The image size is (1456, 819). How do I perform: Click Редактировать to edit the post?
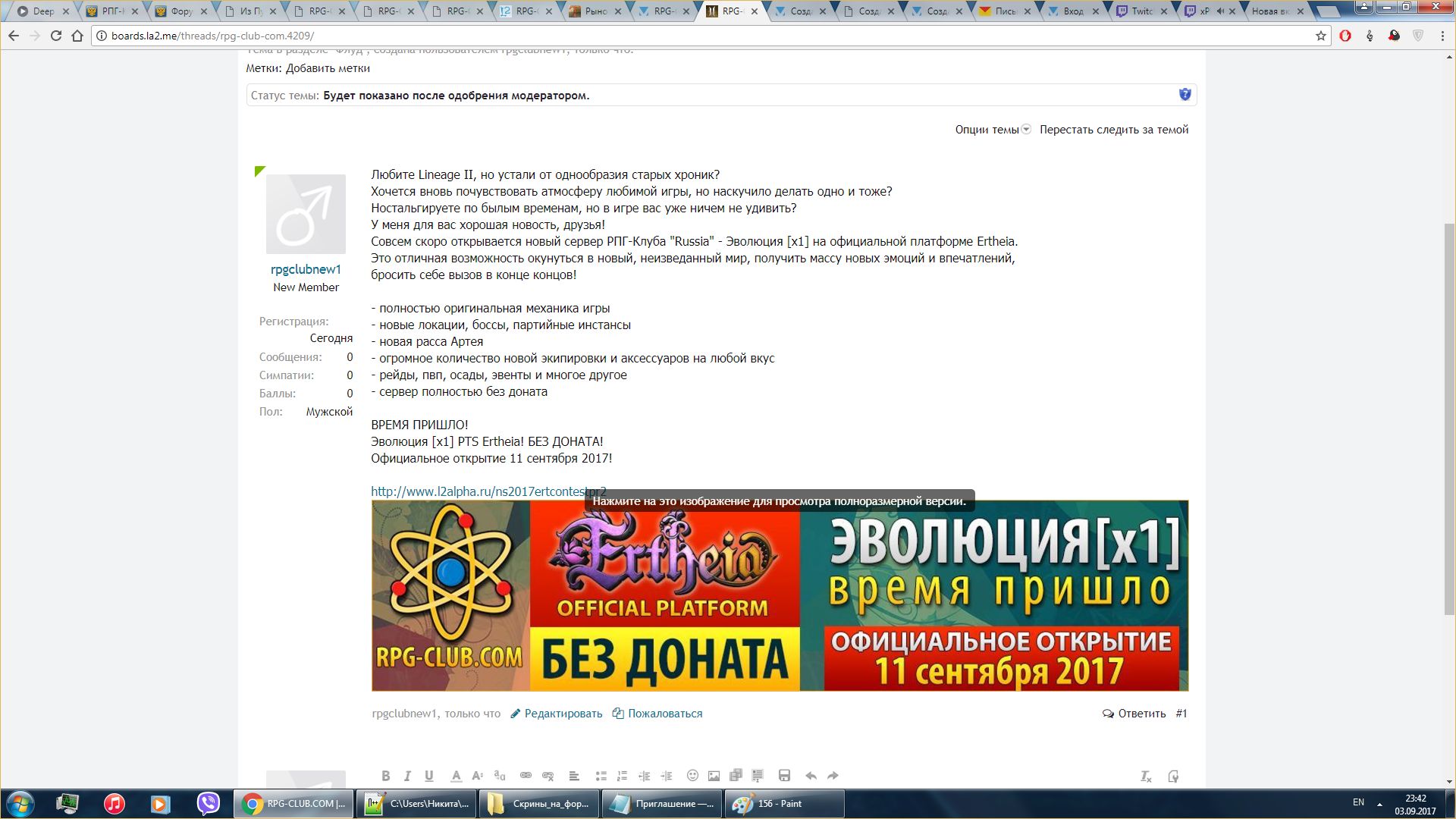coord(557,714)
